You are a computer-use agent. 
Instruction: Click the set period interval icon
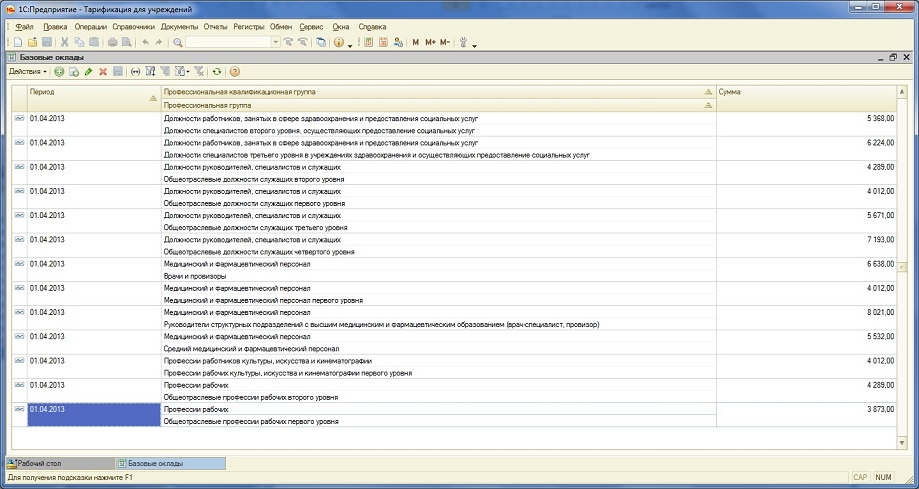pos(135,72)
